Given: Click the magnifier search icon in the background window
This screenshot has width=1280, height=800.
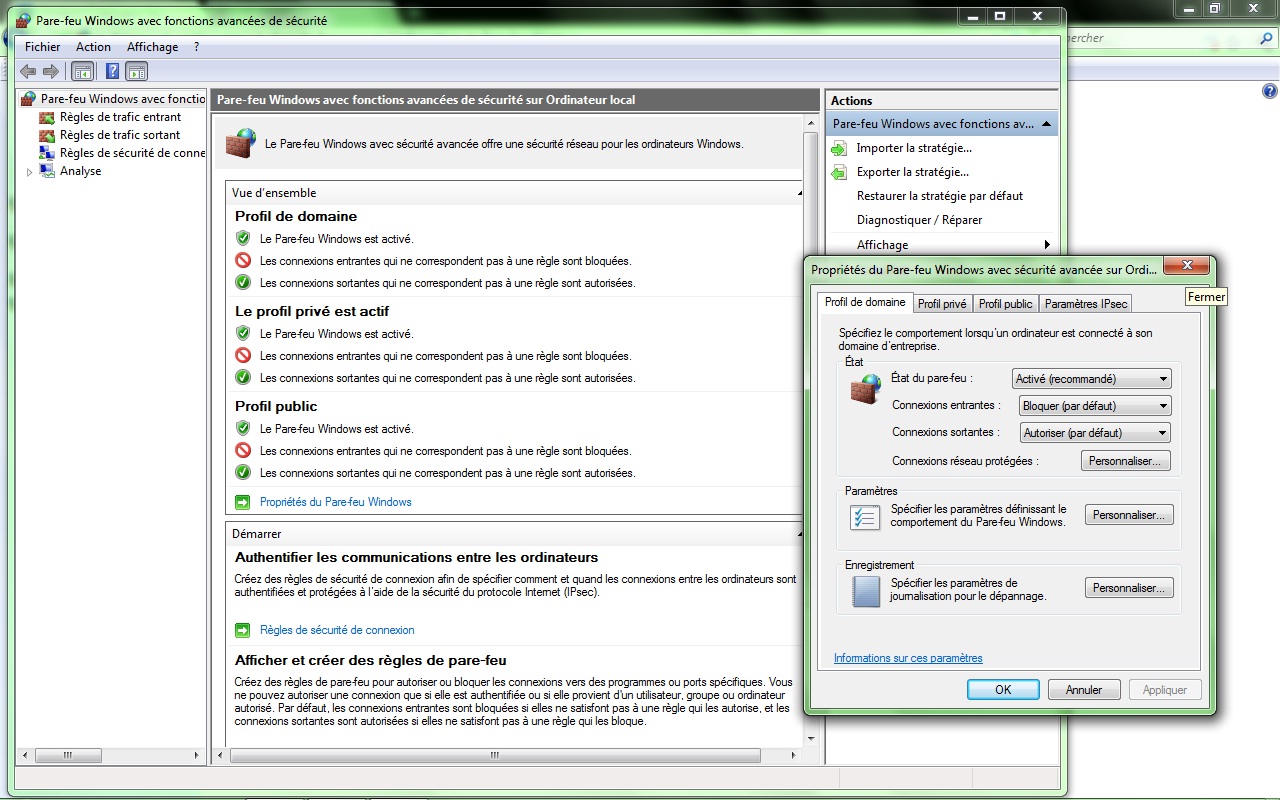Looking at the screenshot, I should (1265, 38).
